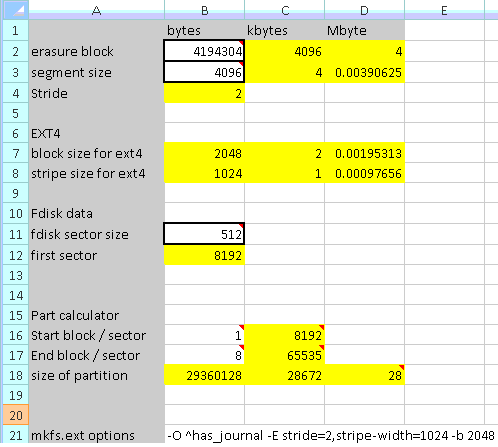Click cell showing 0.00195313

click(x=364, y=153)
